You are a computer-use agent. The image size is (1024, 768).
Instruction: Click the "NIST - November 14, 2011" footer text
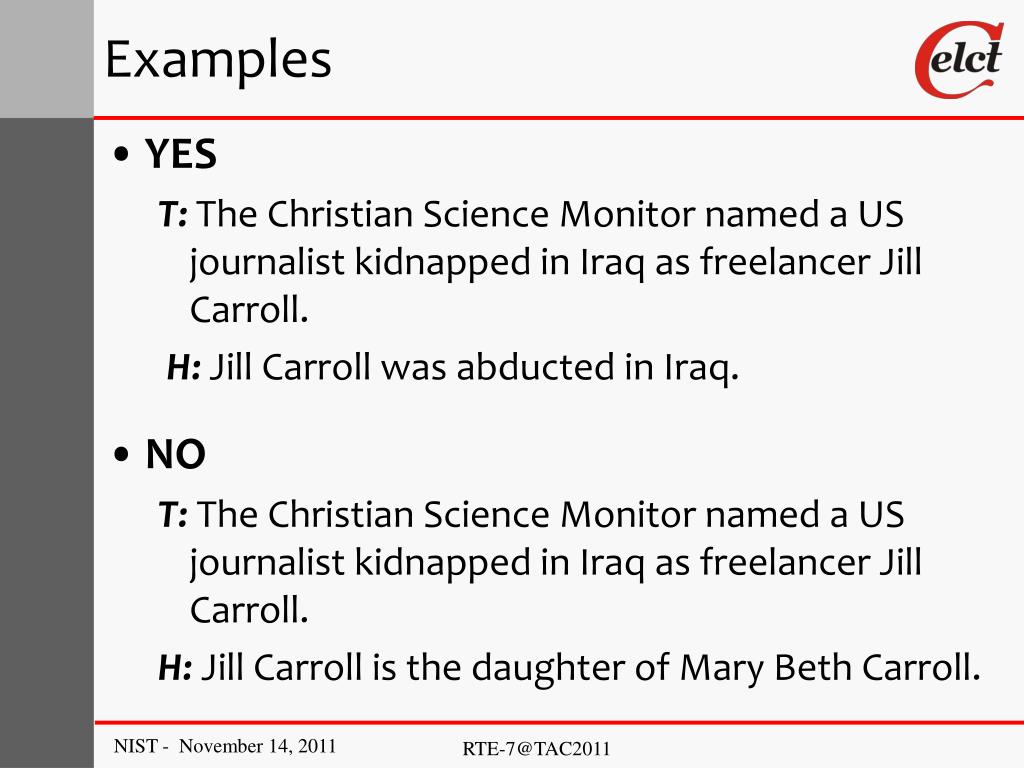tap(225, 746)
